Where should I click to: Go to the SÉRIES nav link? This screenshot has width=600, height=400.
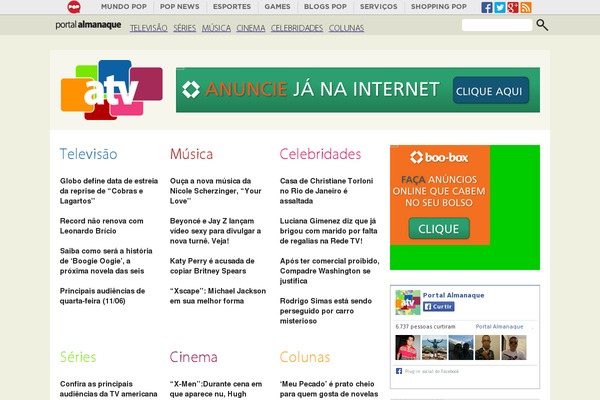[184, 28]
